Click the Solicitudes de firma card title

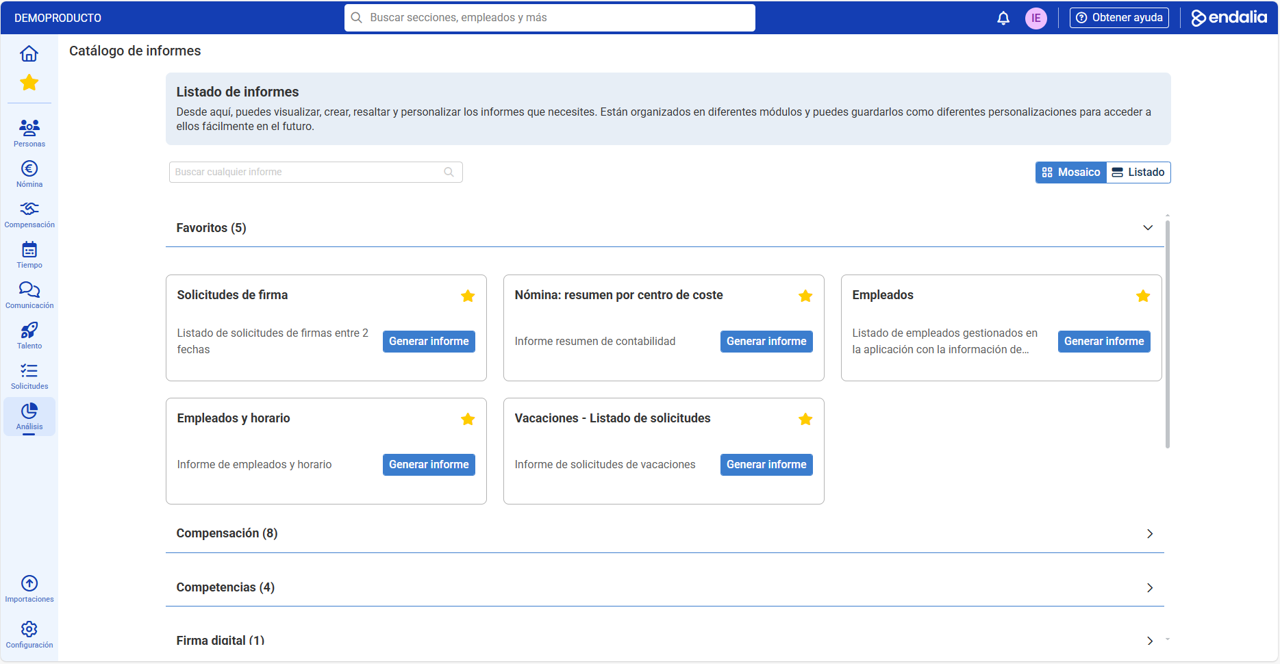[x=232, y=295]
